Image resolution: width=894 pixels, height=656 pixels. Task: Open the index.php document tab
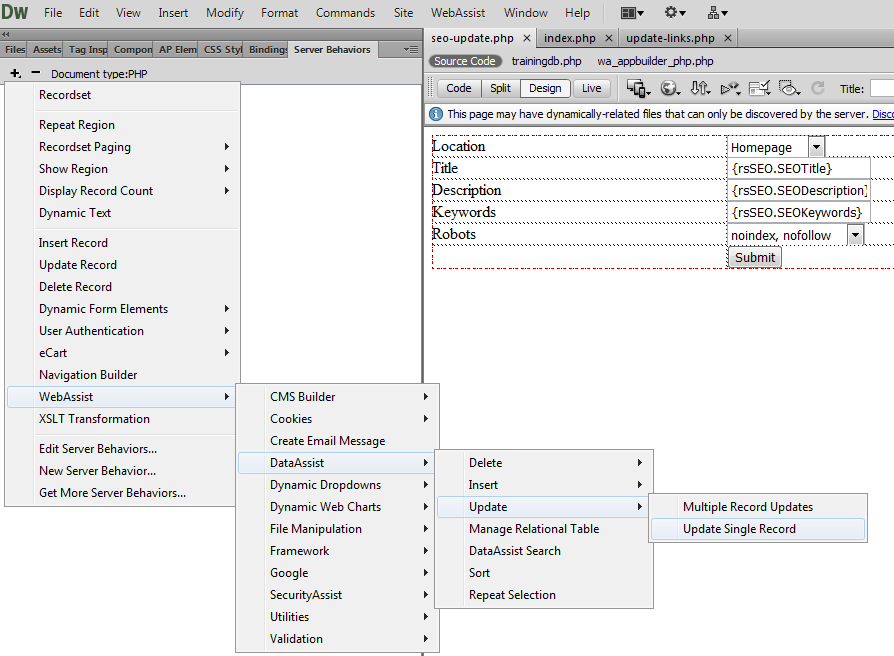pyautogui.click(x=569, y=38)
